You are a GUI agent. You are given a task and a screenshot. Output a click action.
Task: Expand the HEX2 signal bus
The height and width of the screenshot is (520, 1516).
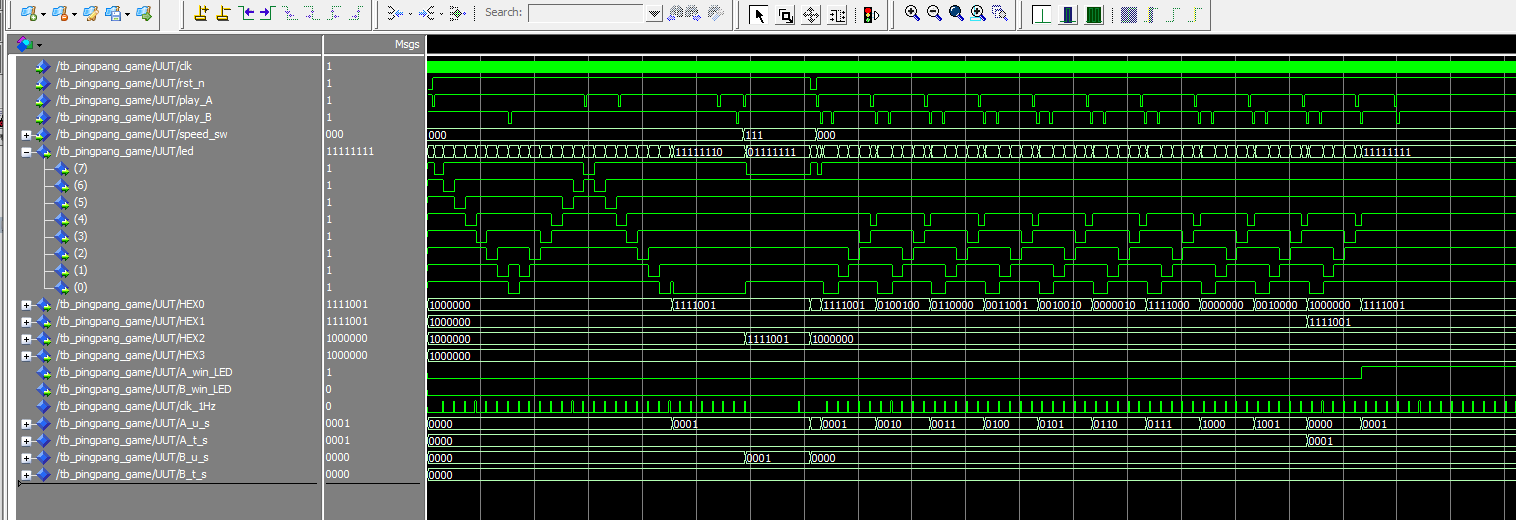pyautogui.click(x=26, y=339)
